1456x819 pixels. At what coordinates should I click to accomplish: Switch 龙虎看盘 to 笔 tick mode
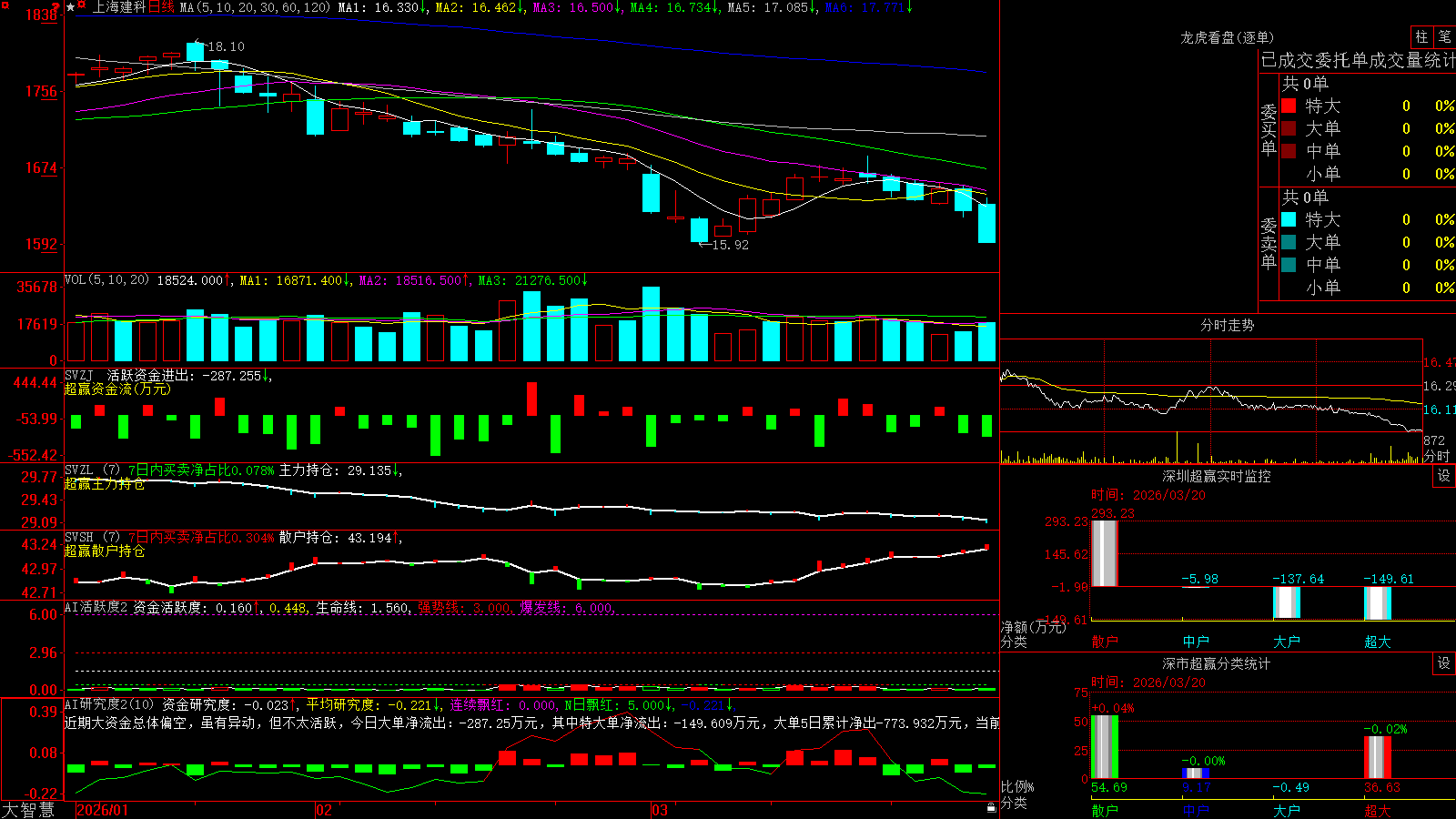[1444, 36]
